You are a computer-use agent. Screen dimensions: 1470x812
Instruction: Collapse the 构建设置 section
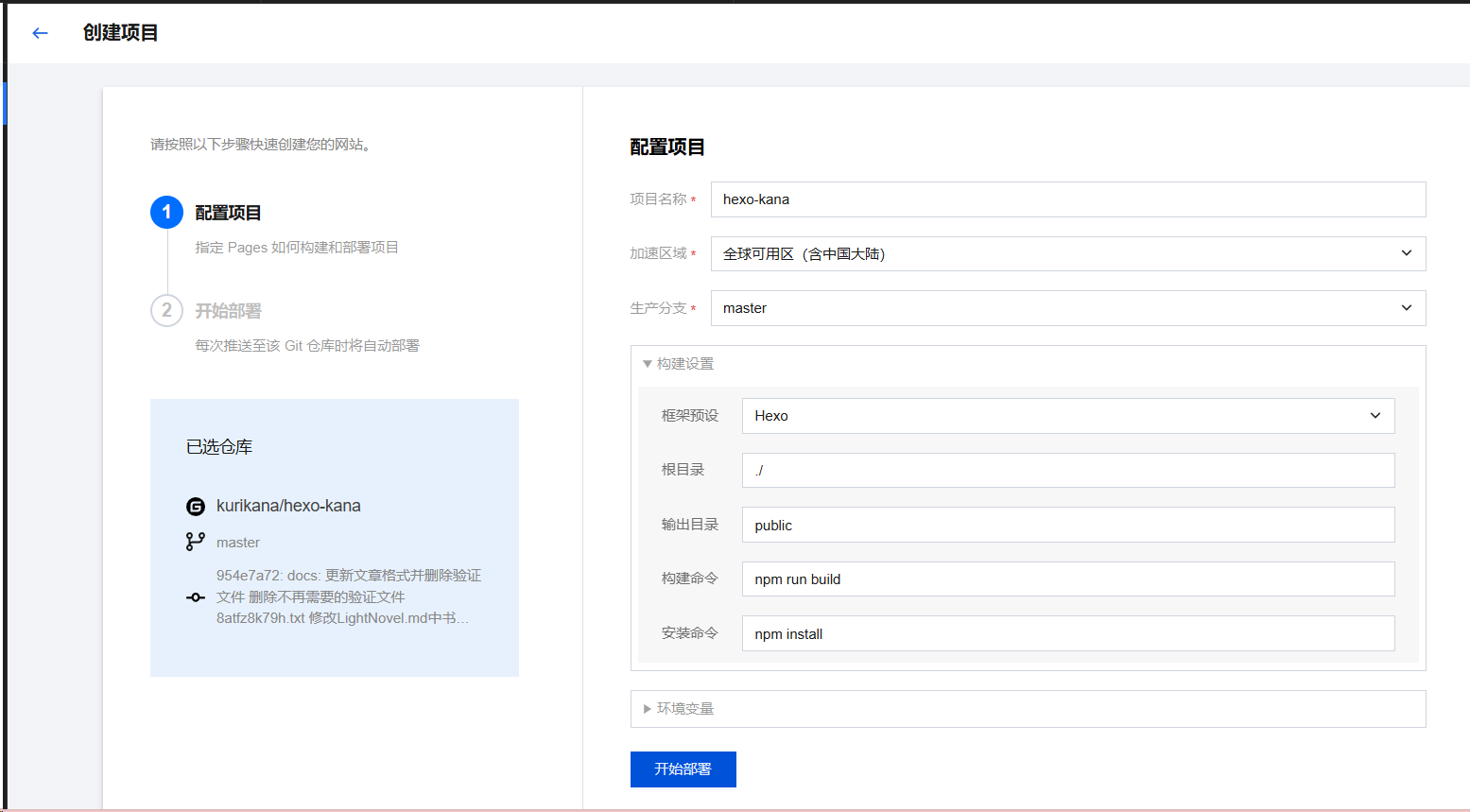679,364
